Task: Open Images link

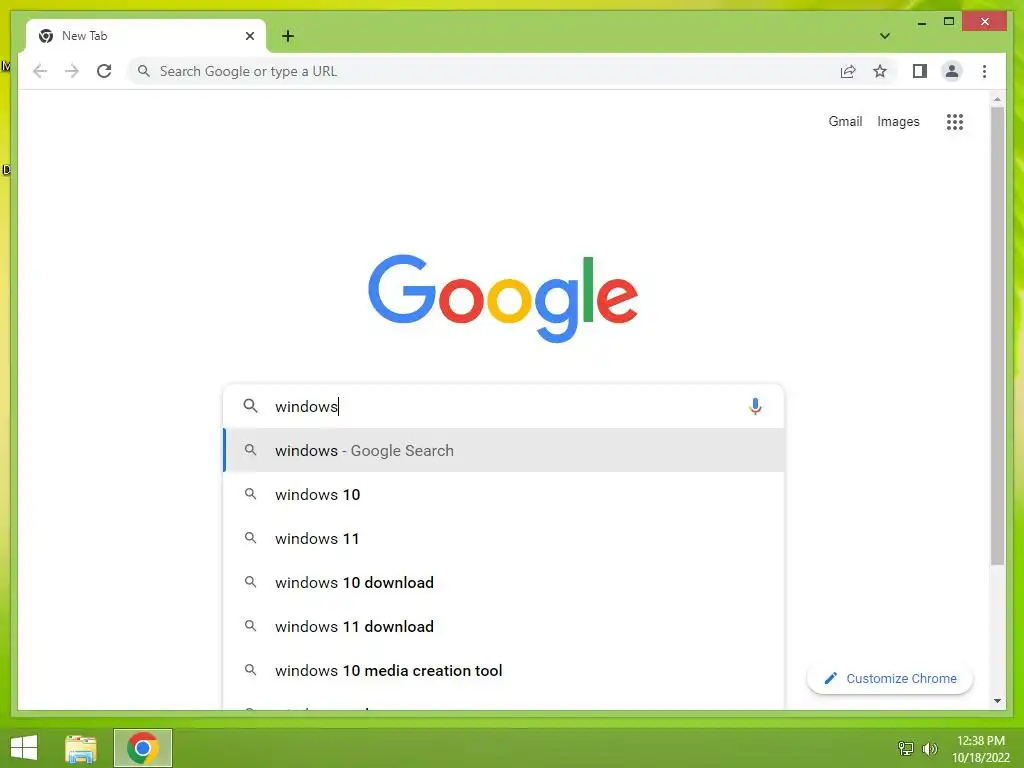Action: point(898,121)
